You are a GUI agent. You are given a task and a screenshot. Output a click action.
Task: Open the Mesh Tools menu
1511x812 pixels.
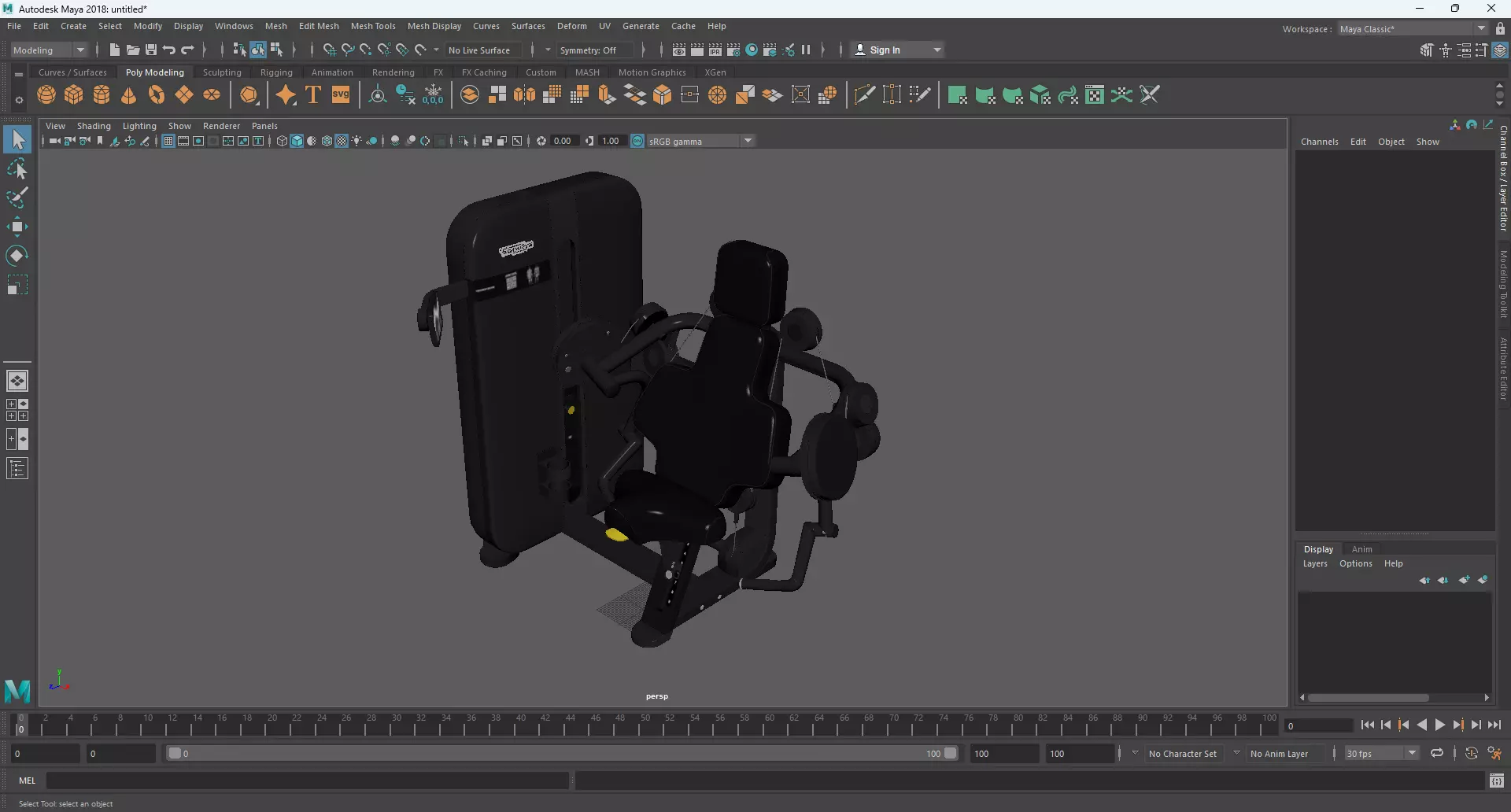pos(373,26)
